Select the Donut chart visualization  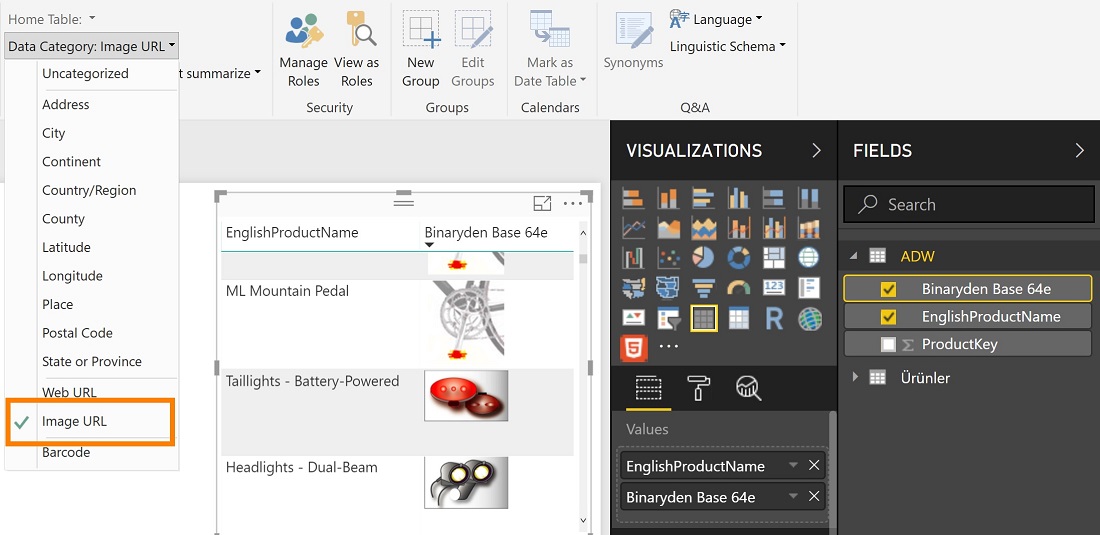pyautogui.click(x=739, y=258)
